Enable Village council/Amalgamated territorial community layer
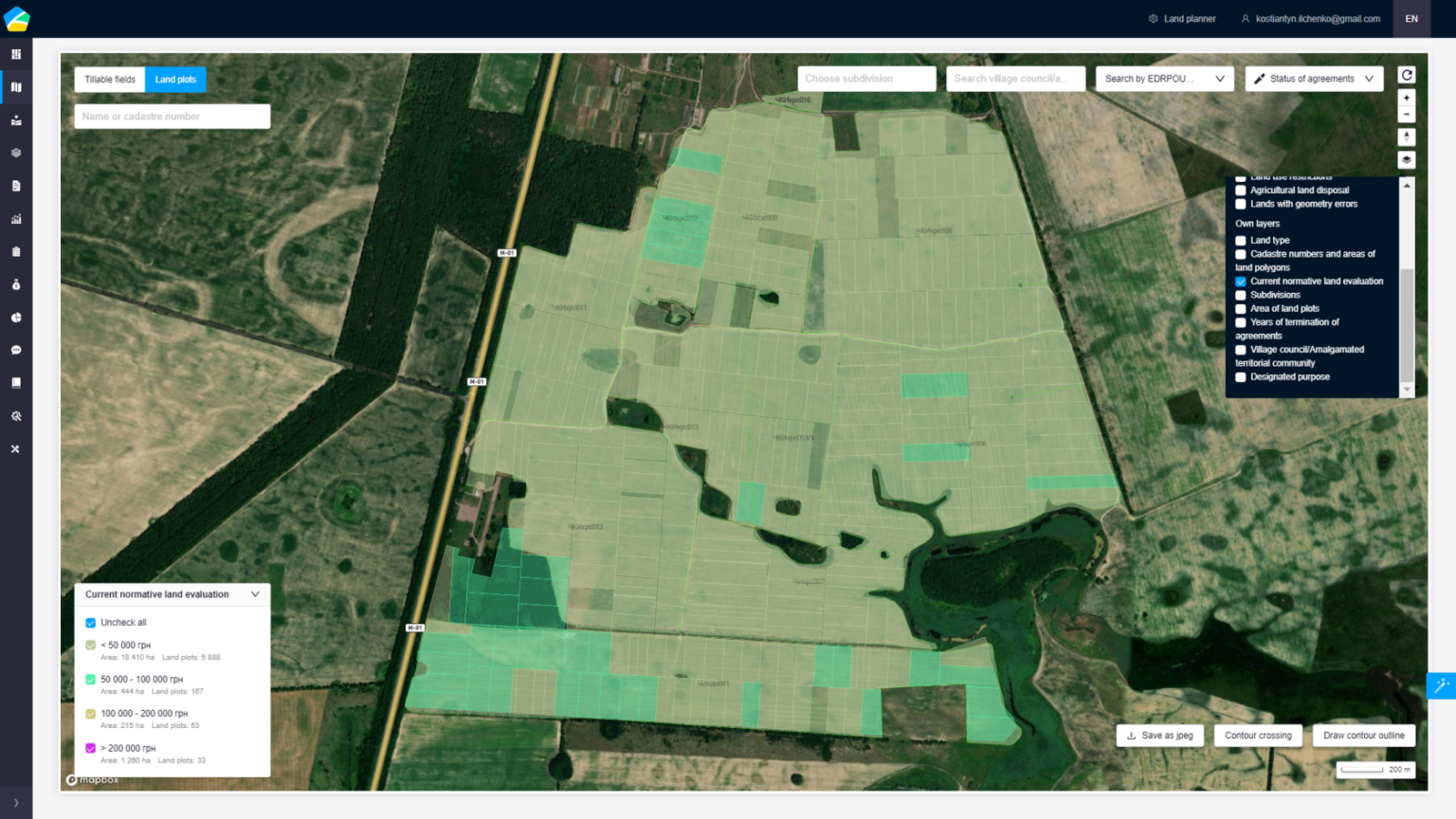This screenshot has height=819, width=1456. pyautogui.click(x=1241, y=350)
